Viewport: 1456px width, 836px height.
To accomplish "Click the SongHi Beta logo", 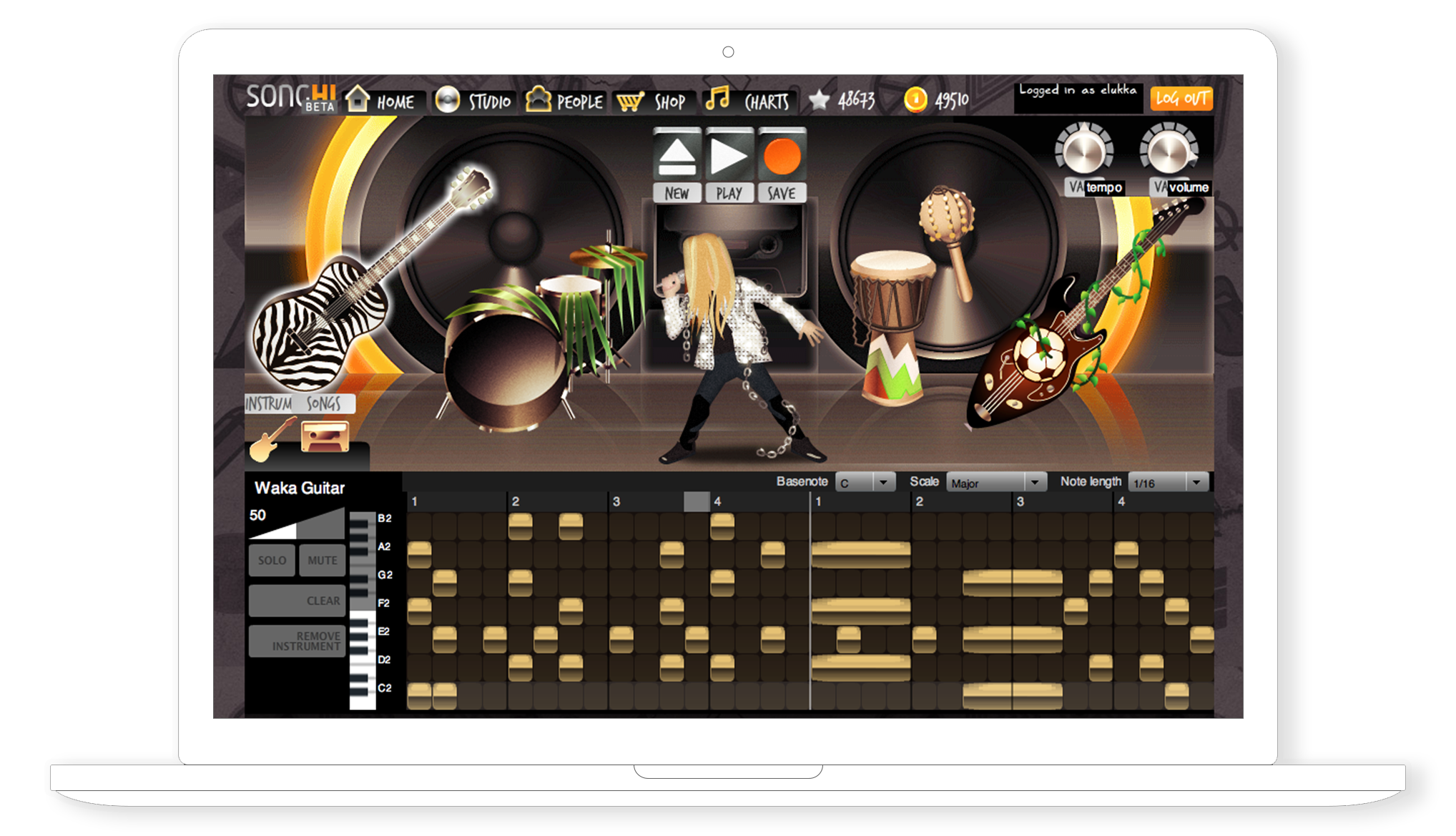I will point(291,97).
